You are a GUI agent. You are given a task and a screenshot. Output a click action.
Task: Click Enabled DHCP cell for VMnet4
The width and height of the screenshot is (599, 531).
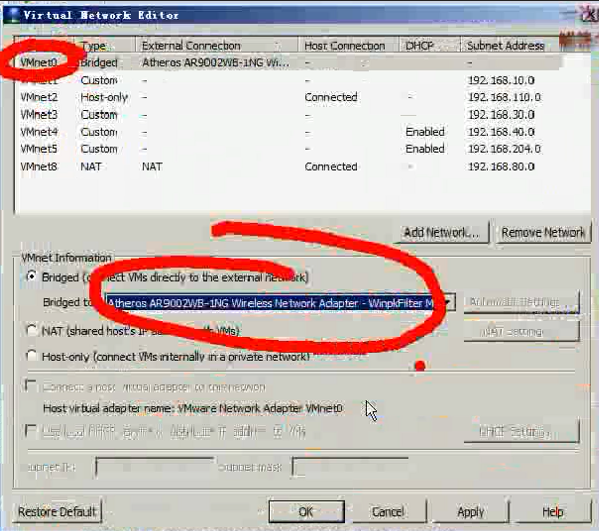425,132
